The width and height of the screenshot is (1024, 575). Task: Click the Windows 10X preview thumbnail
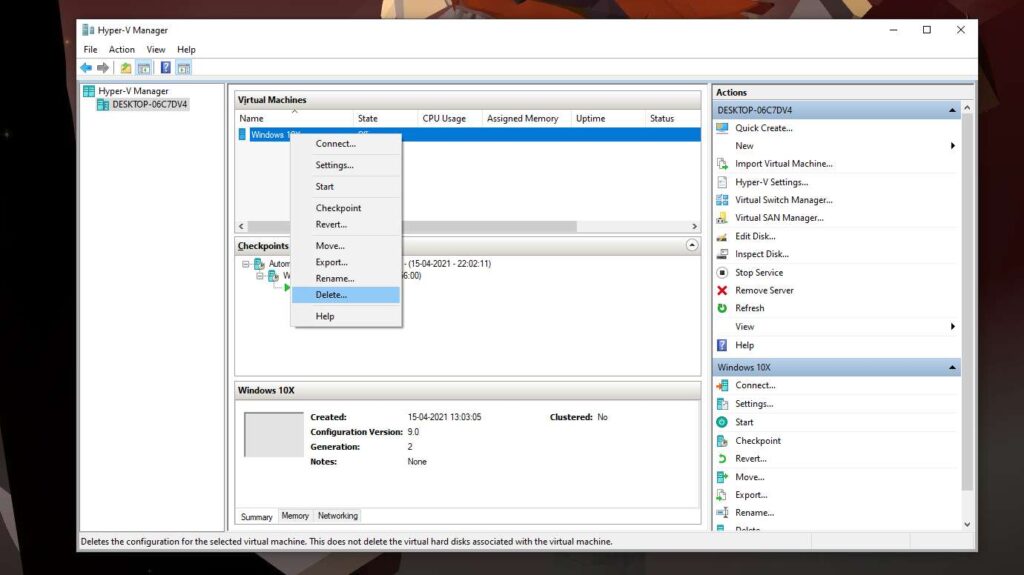274,435
